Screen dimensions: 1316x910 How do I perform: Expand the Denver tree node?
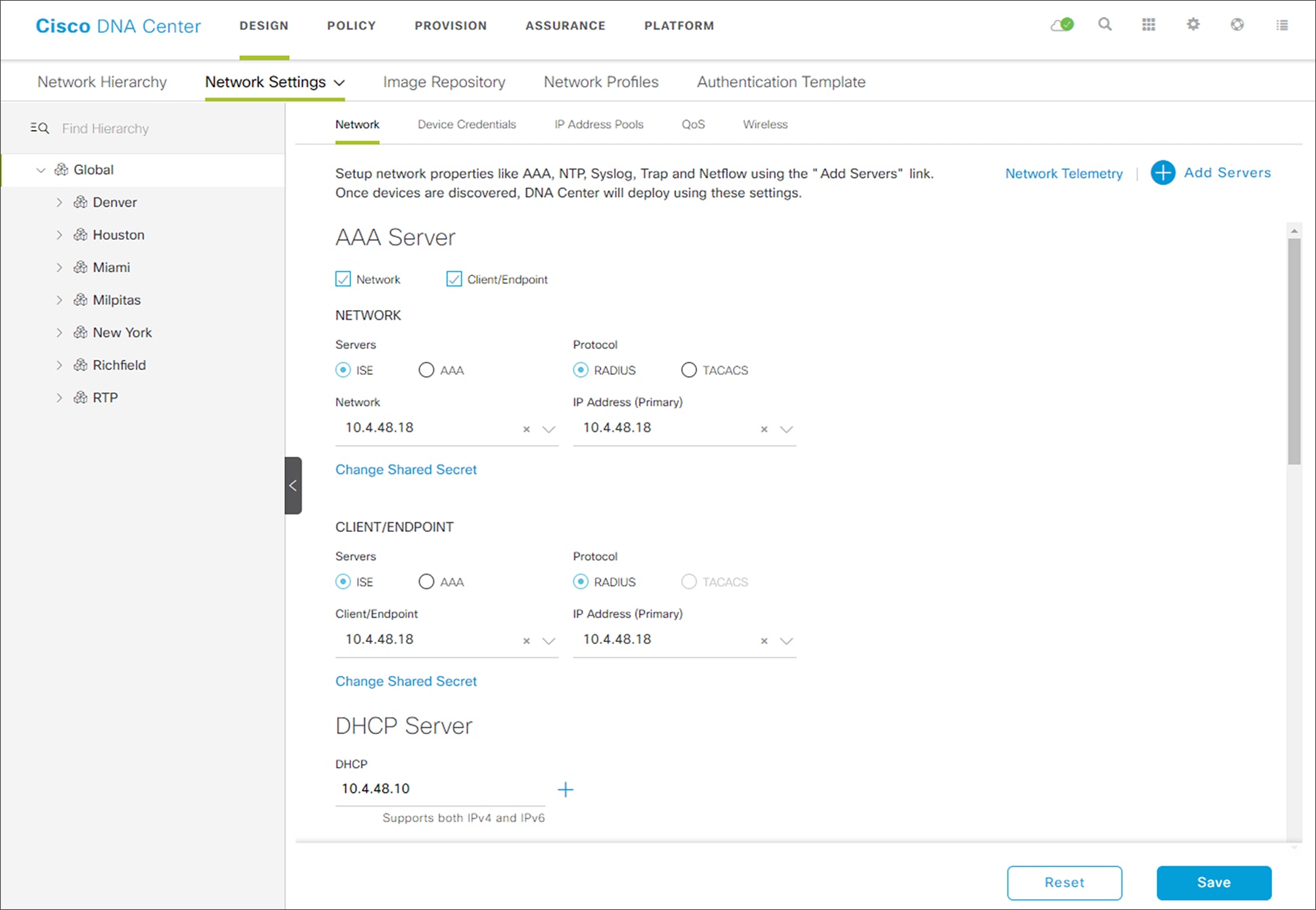tap(59, 202)
